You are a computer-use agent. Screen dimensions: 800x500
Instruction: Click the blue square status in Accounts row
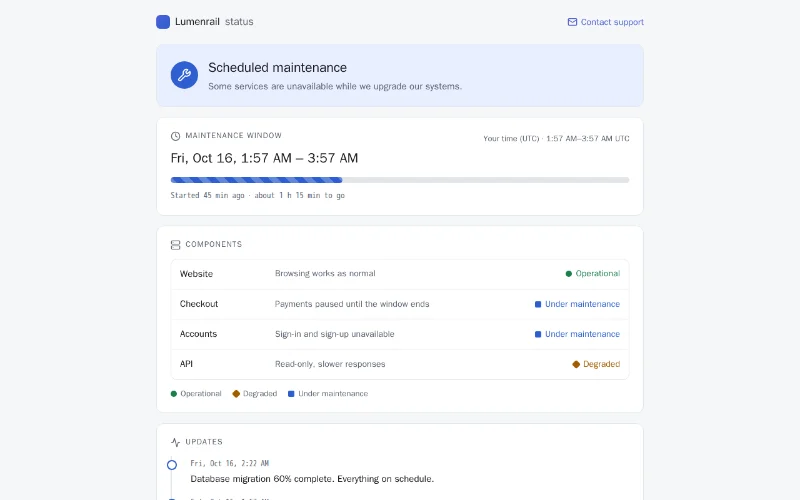pos(538,334)
